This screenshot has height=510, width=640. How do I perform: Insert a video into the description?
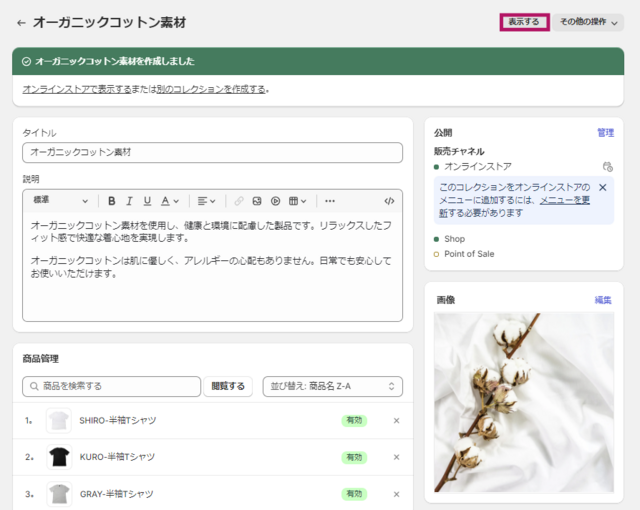pos(276,201)
